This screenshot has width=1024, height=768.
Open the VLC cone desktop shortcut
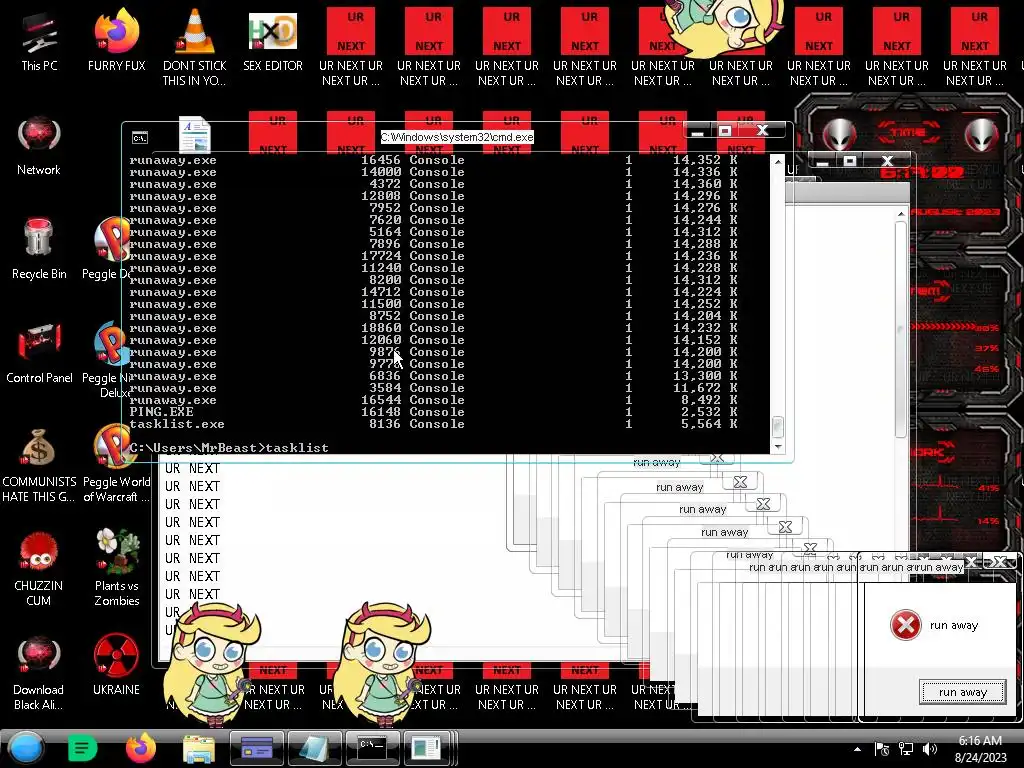click(x=195, y=47)
